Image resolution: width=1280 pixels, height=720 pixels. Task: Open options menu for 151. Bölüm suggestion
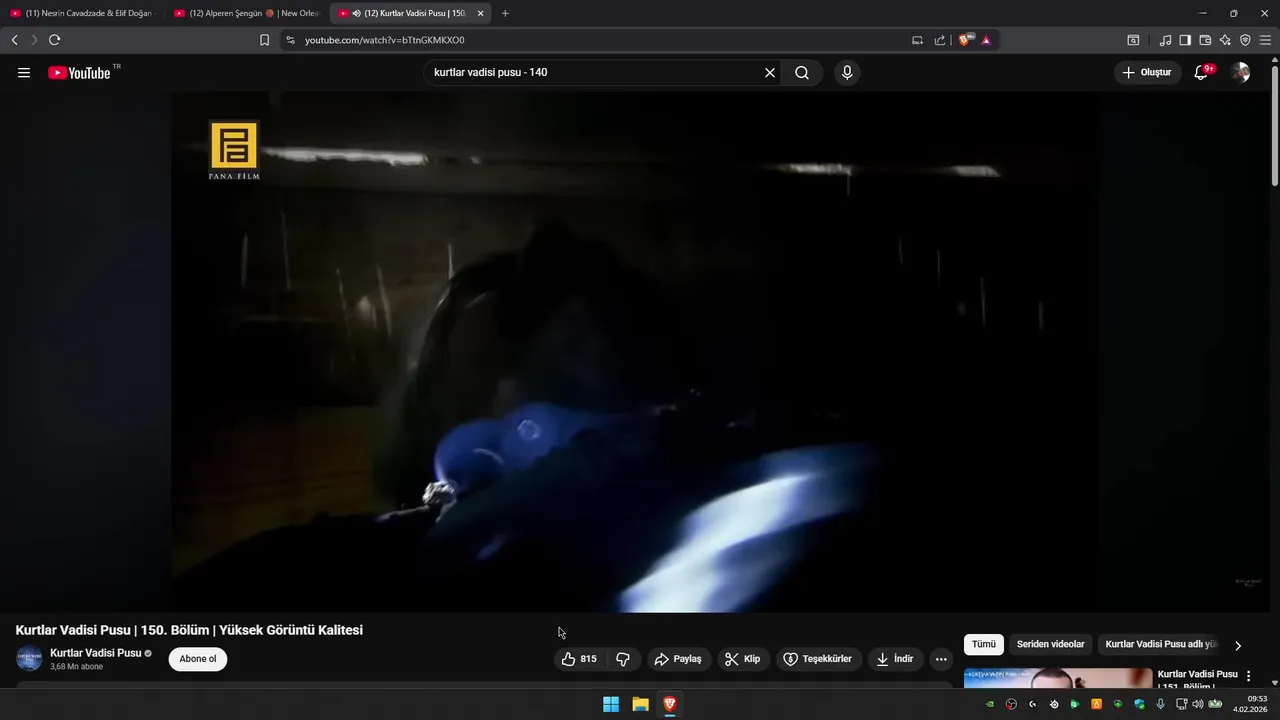click(1248, 676)
